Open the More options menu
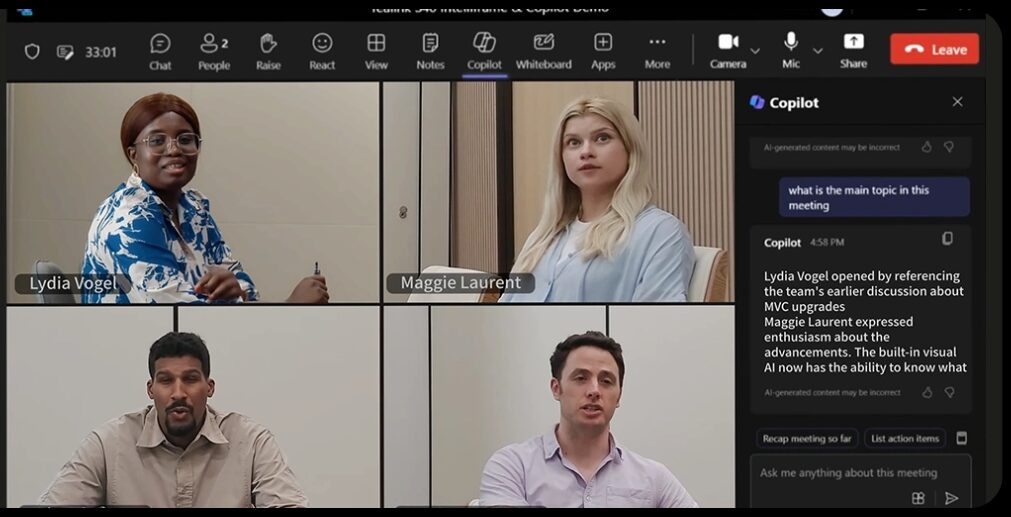The image size is (1011, 517). [x=657, y=50]
